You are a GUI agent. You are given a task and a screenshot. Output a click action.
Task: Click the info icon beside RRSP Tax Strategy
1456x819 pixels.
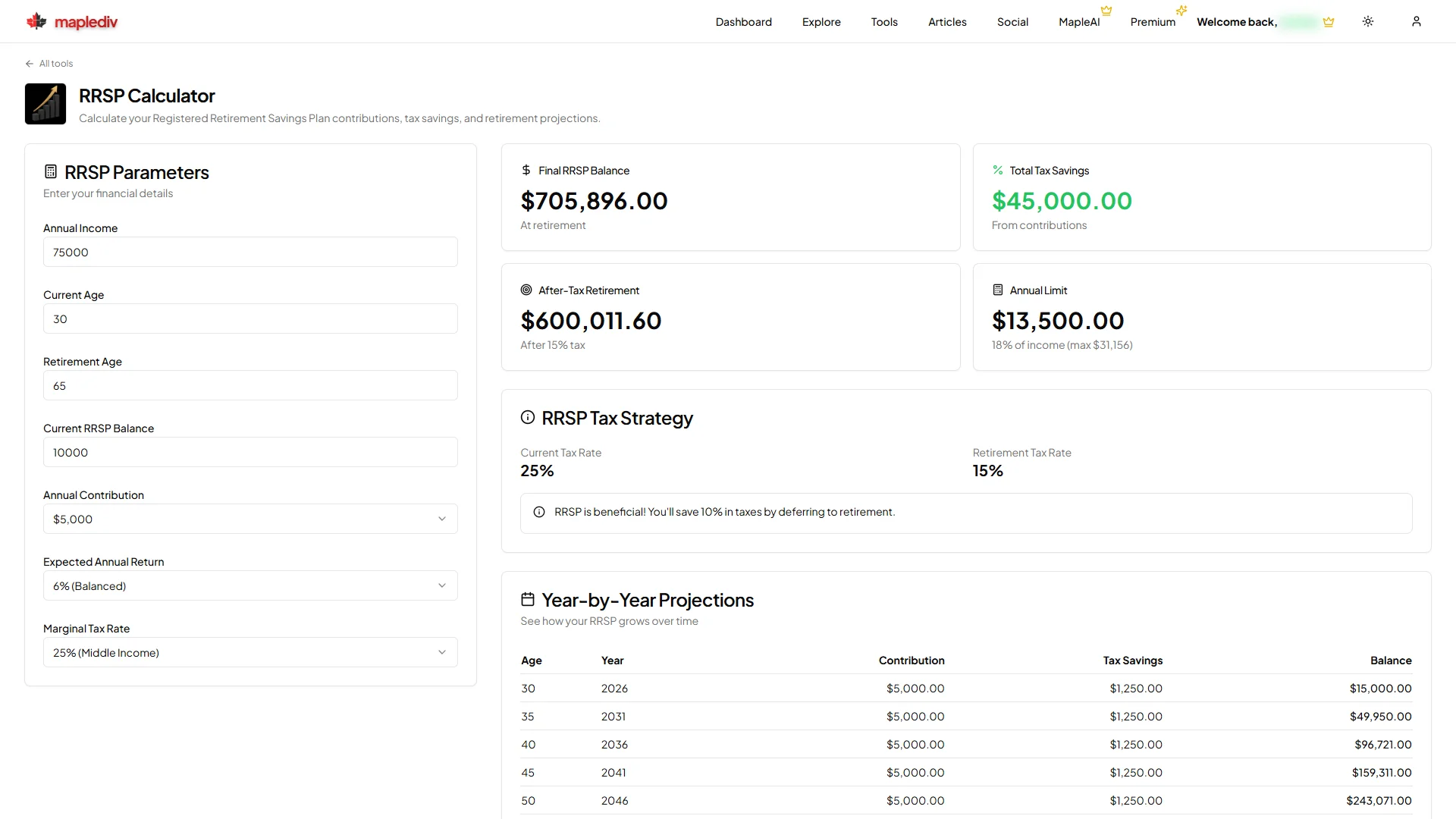coord(528,418)
